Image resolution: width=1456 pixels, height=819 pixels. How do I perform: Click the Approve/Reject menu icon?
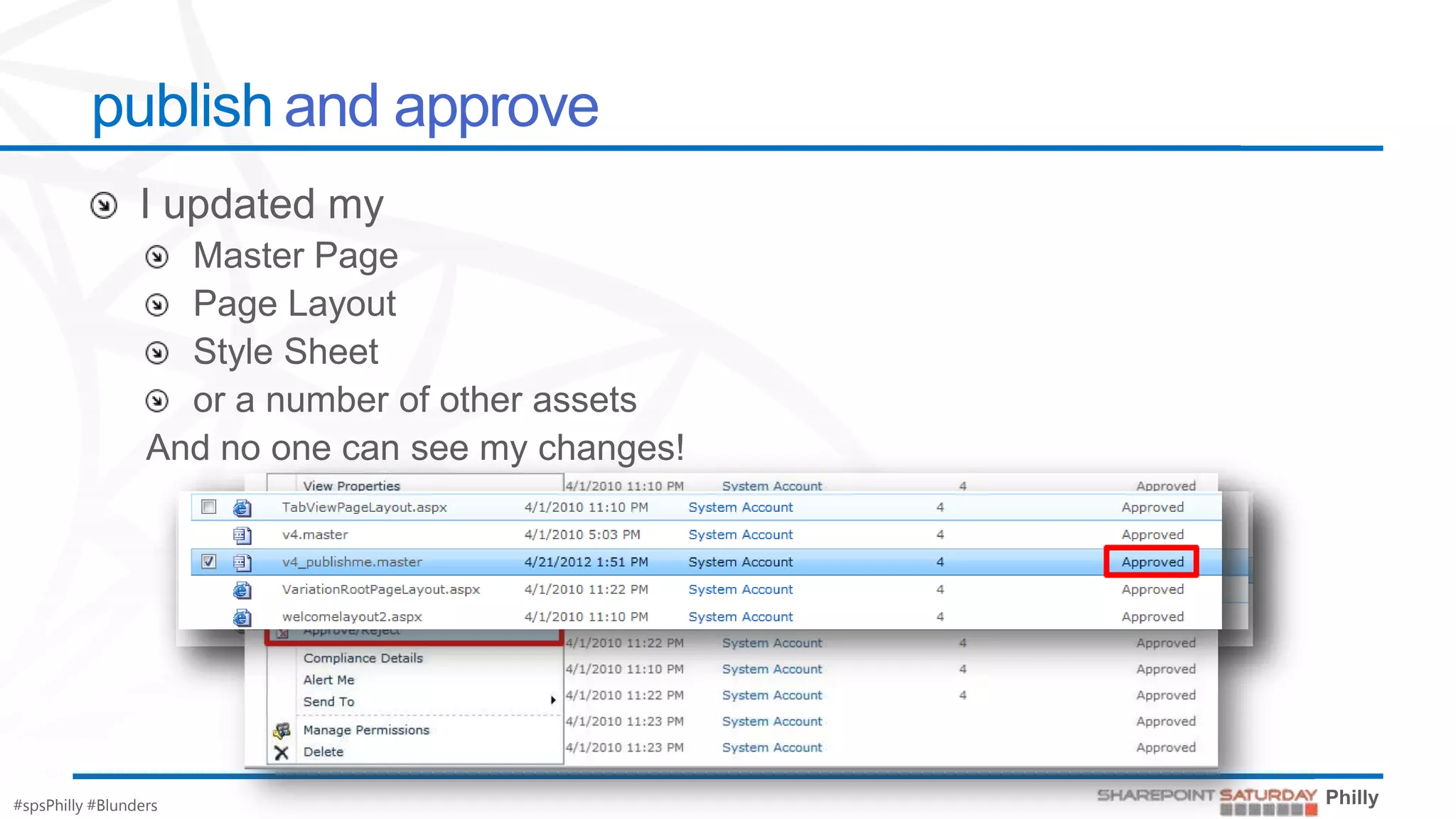[282, 633]
